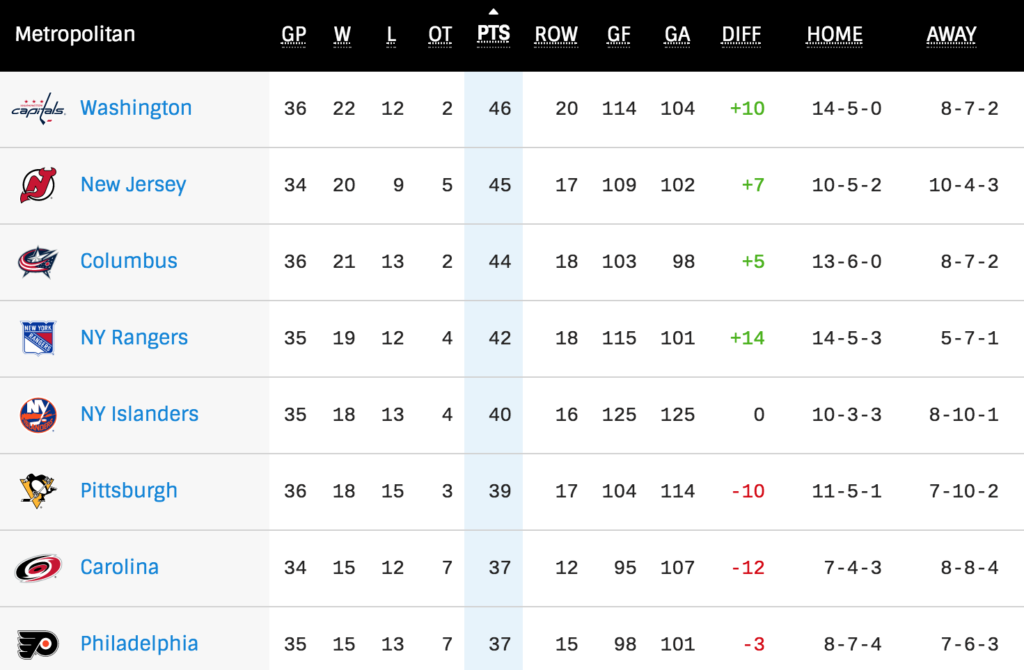Sort by W wins column
This screenshot has height=670, width=1024.
(343, 34)
